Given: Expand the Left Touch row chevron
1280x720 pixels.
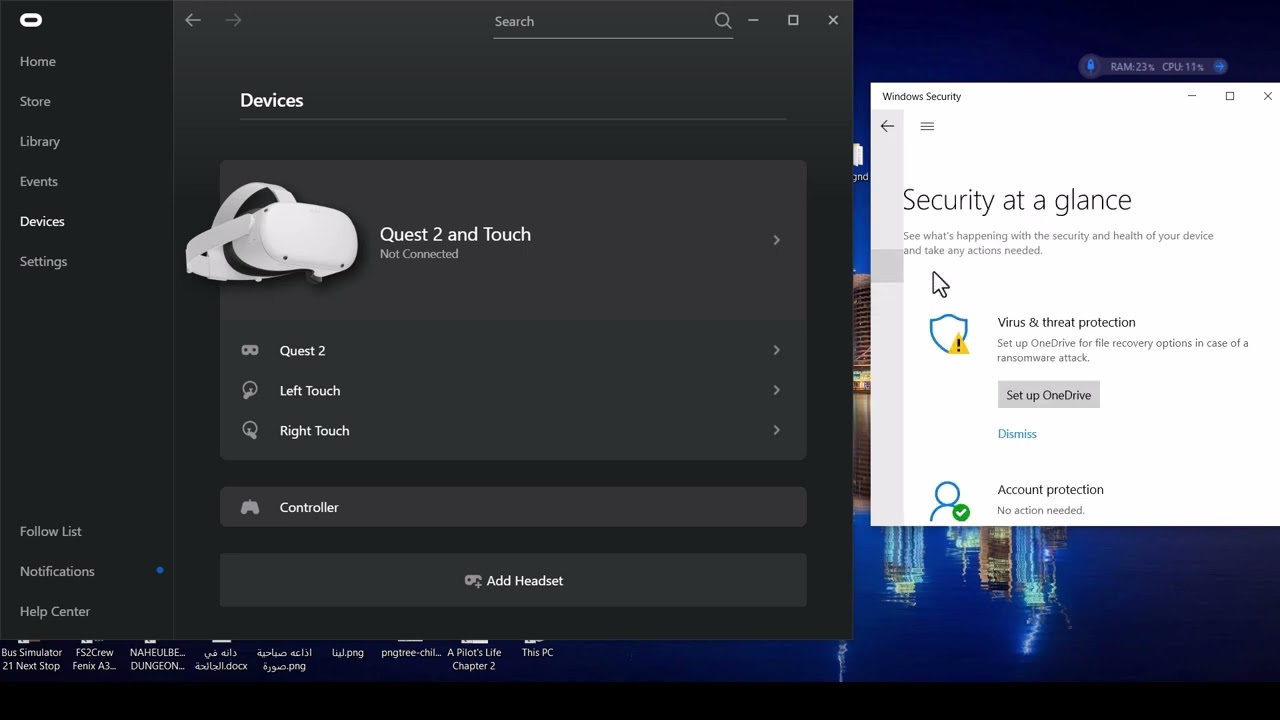Looking at the screenshot, I should 776,390.
